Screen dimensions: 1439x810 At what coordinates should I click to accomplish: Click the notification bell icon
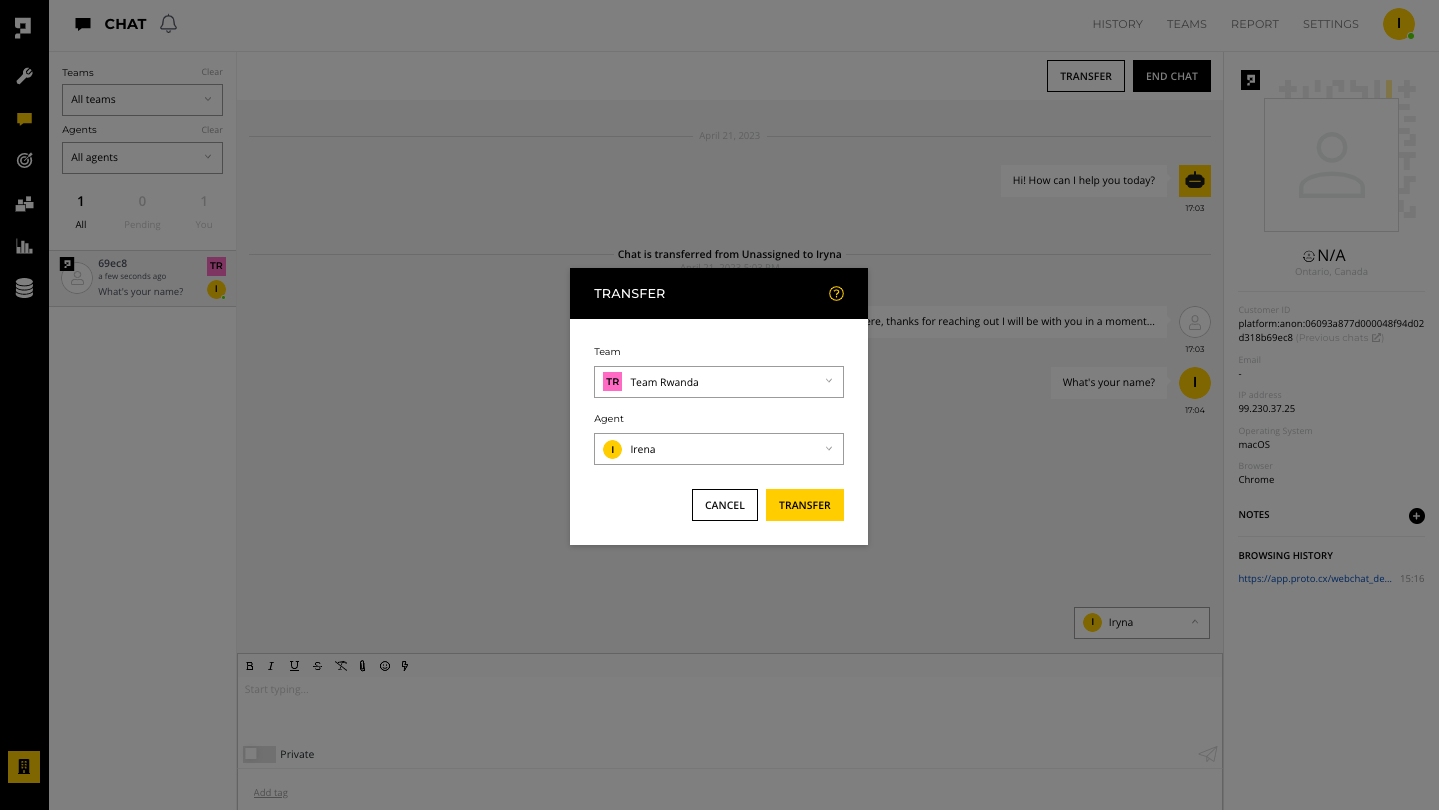click(x=168, y=24)
